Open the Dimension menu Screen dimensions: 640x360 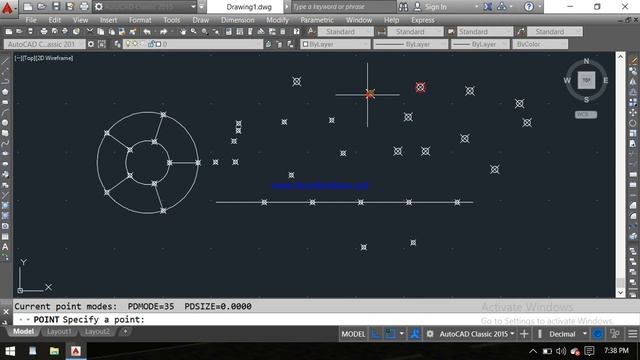point(238,20)
